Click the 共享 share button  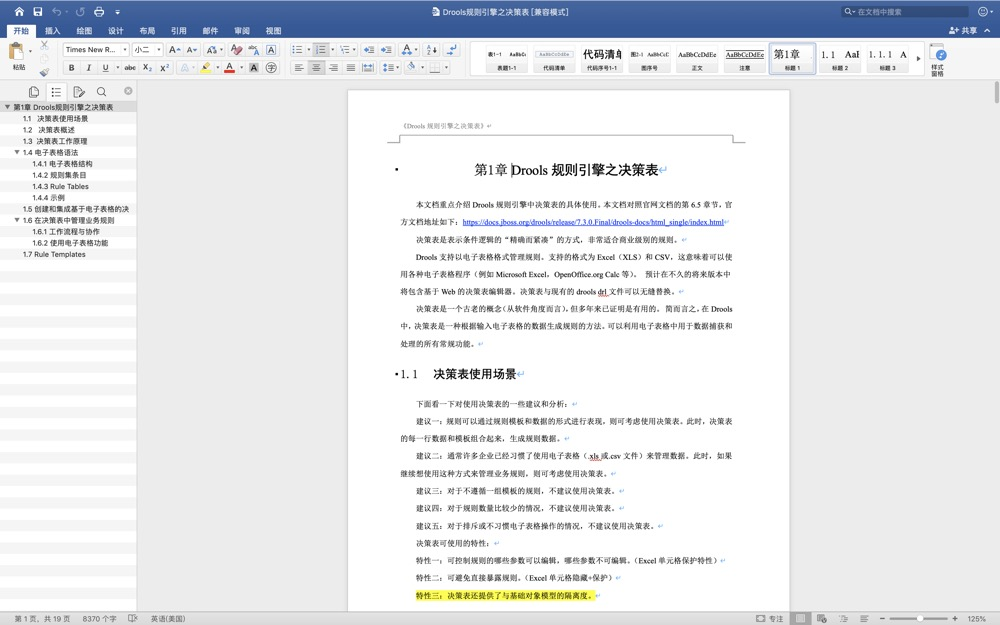tap(963, 31)
